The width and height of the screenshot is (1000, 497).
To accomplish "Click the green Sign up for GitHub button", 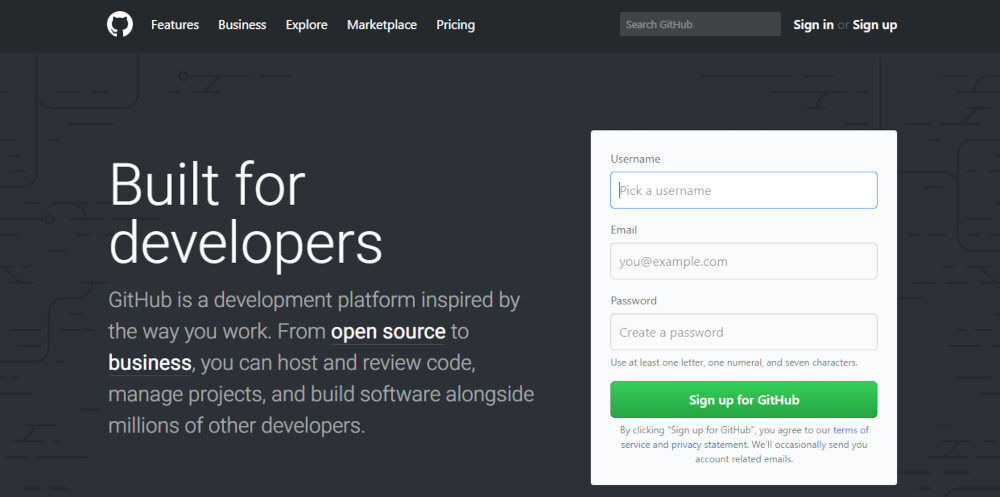I will (x=744, y=400).
